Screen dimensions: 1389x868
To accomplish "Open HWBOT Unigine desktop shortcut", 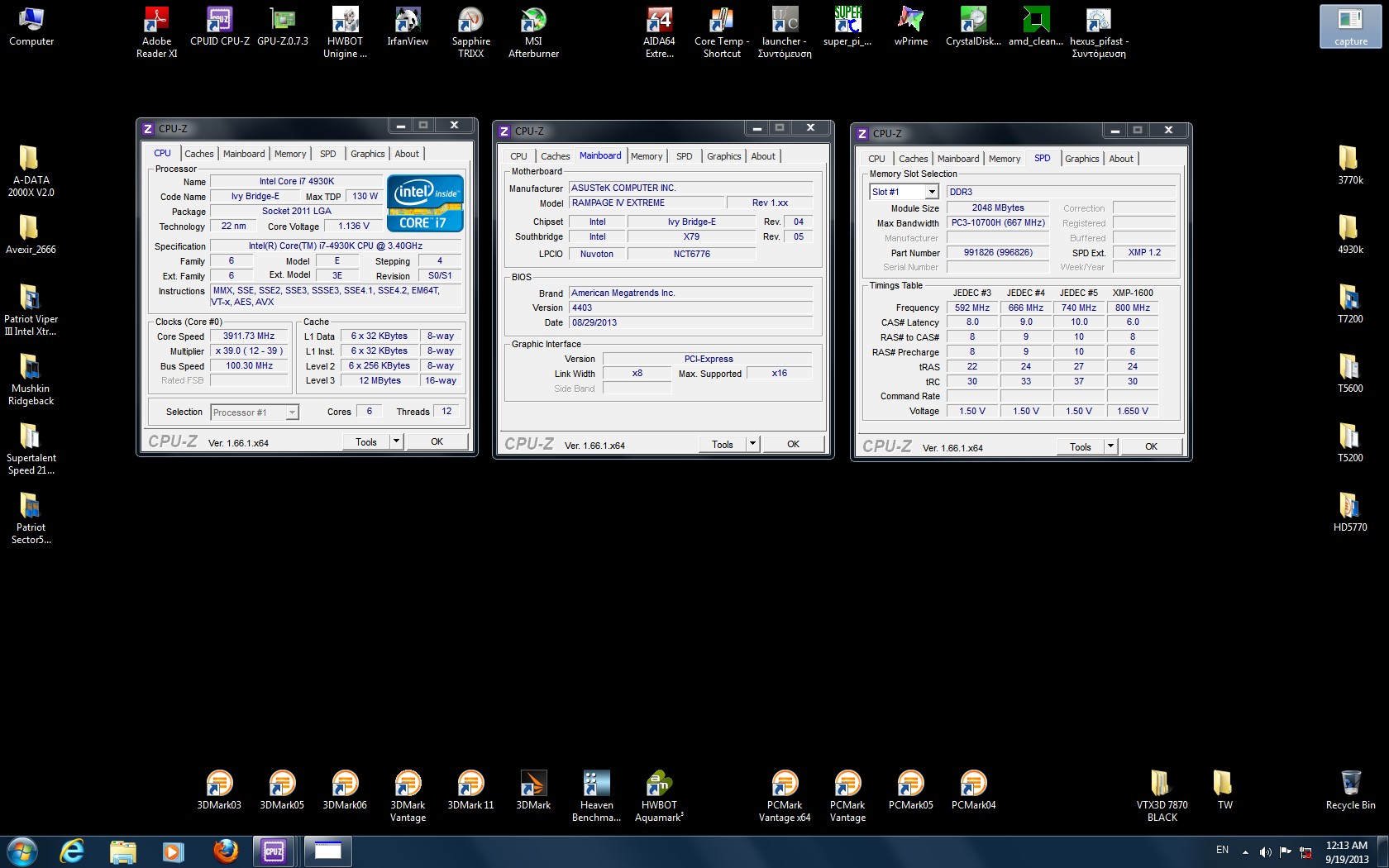I will (x=345, y=32).
